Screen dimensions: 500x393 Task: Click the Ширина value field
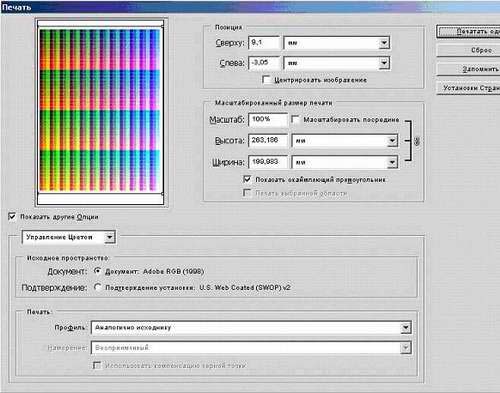(268, 162)
